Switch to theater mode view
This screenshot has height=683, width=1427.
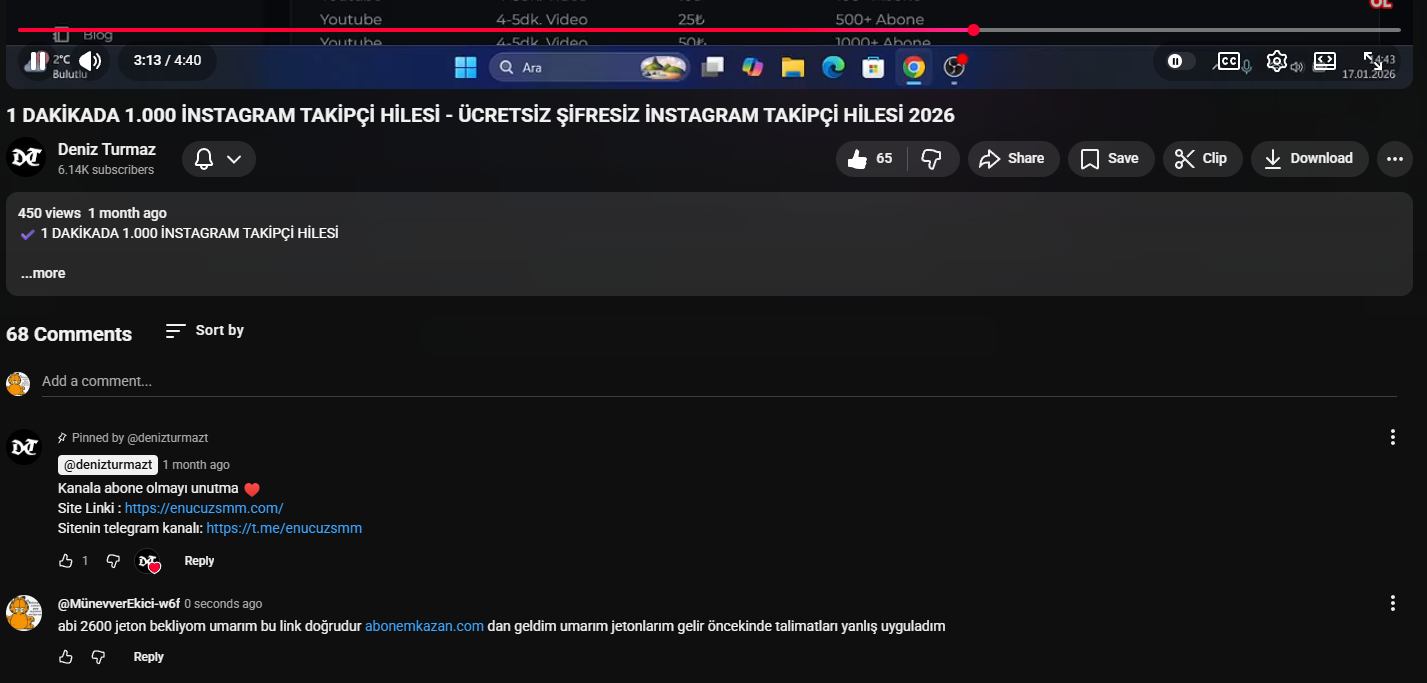coord(1325,61)
